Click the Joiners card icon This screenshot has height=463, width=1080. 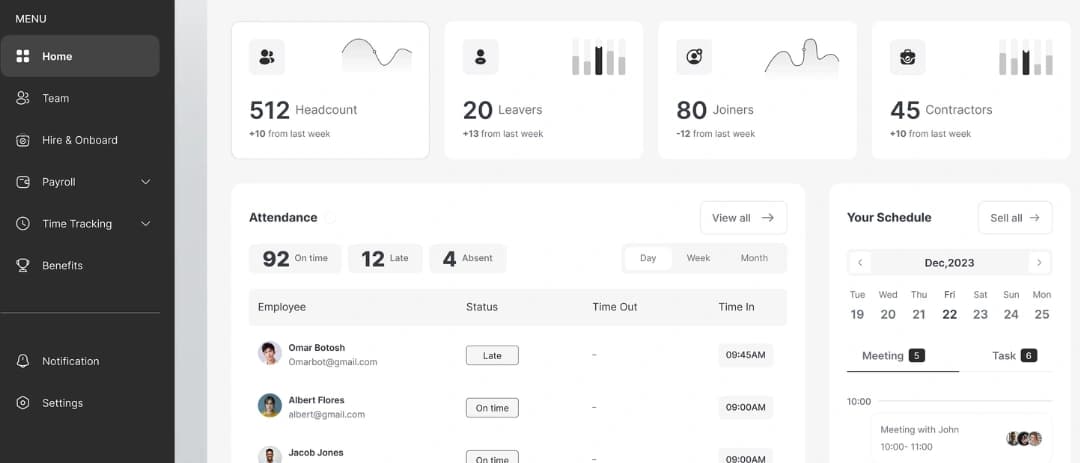pos(694,57)
